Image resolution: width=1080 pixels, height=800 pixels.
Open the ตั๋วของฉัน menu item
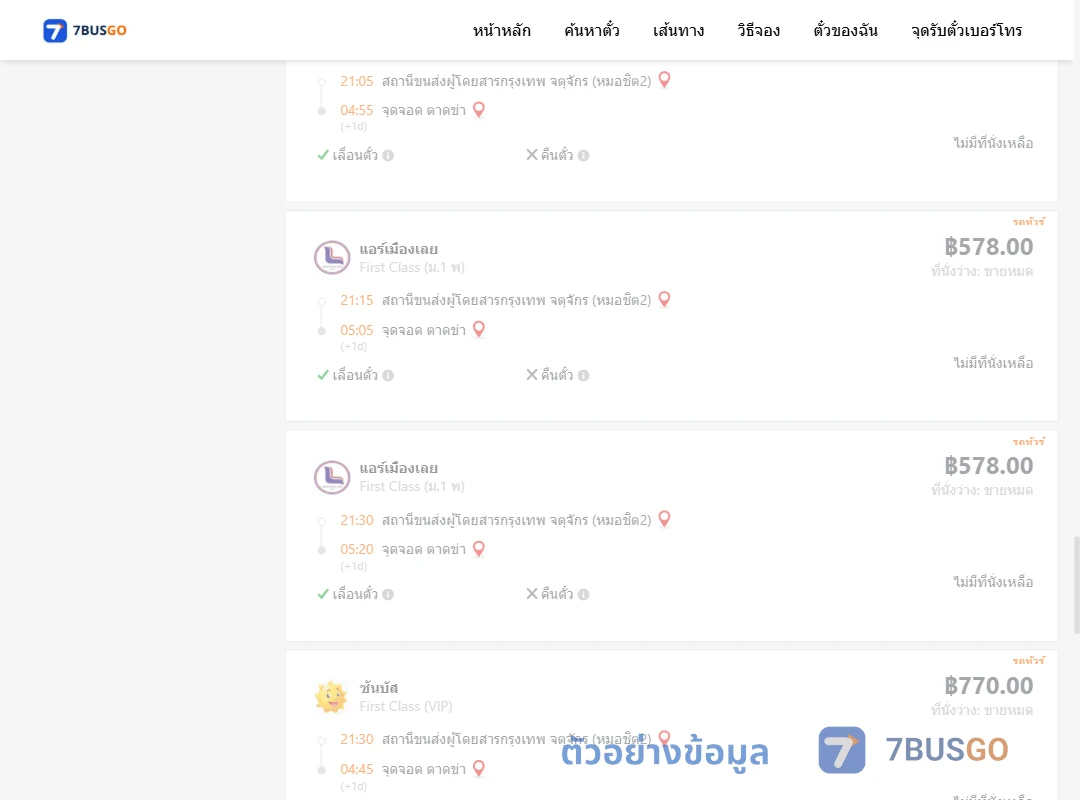point(845,30)
